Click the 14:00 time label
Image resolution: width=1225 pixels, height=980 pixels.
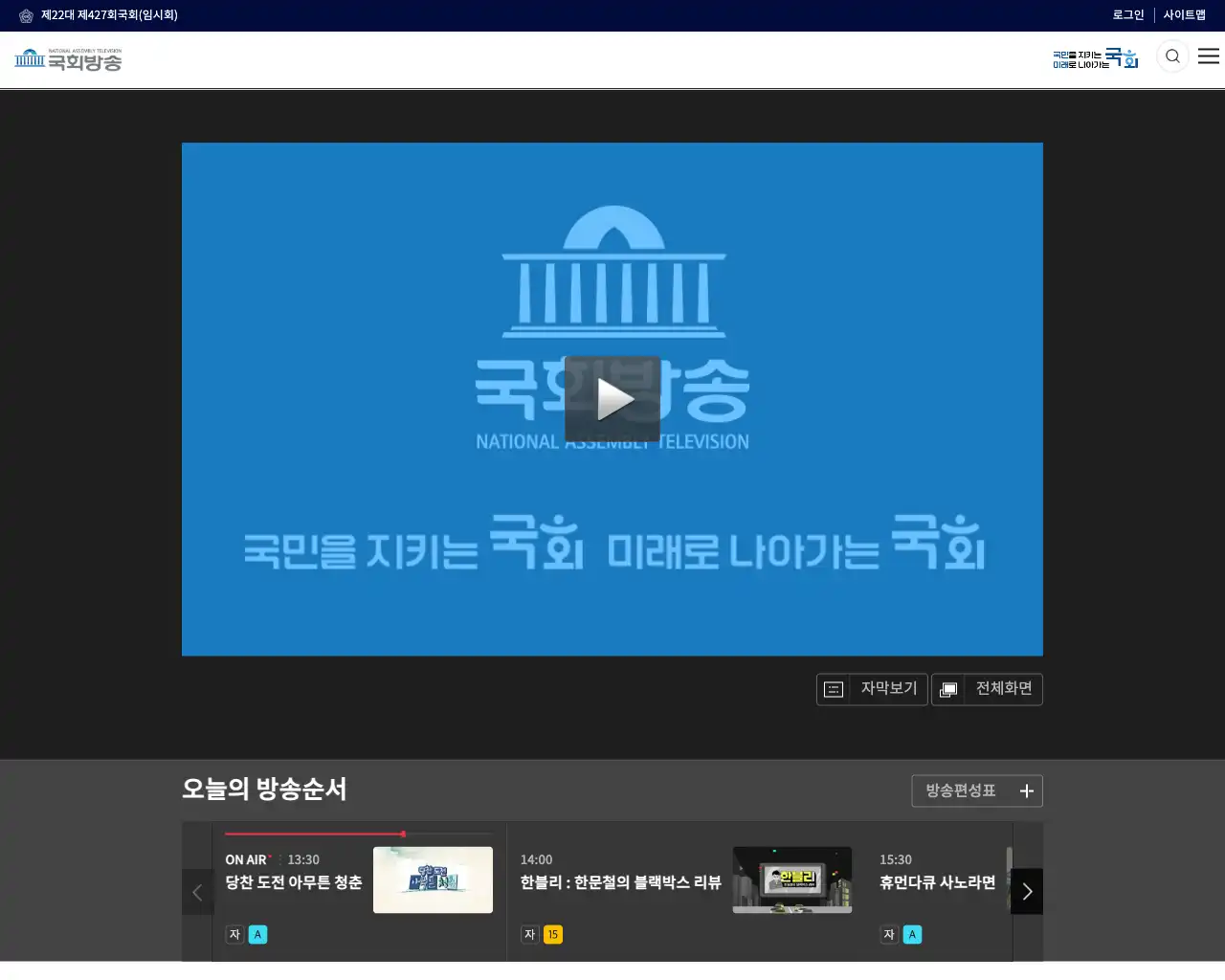[x=536, y=859]
